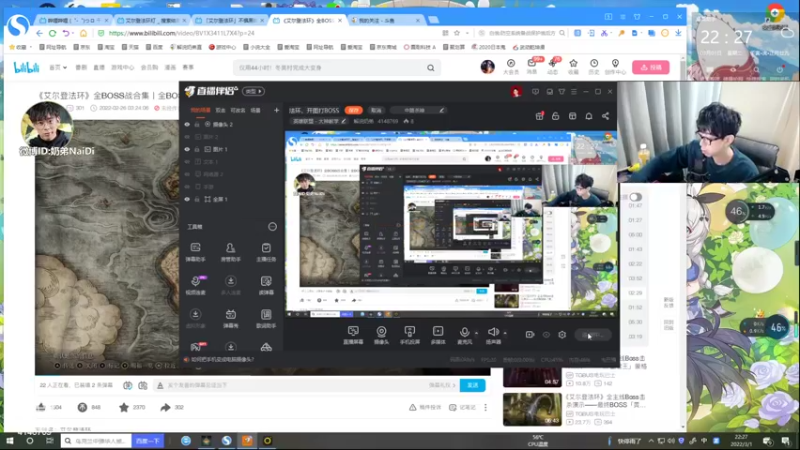
Task: Click browser refresh button
Action: [53, 33]
